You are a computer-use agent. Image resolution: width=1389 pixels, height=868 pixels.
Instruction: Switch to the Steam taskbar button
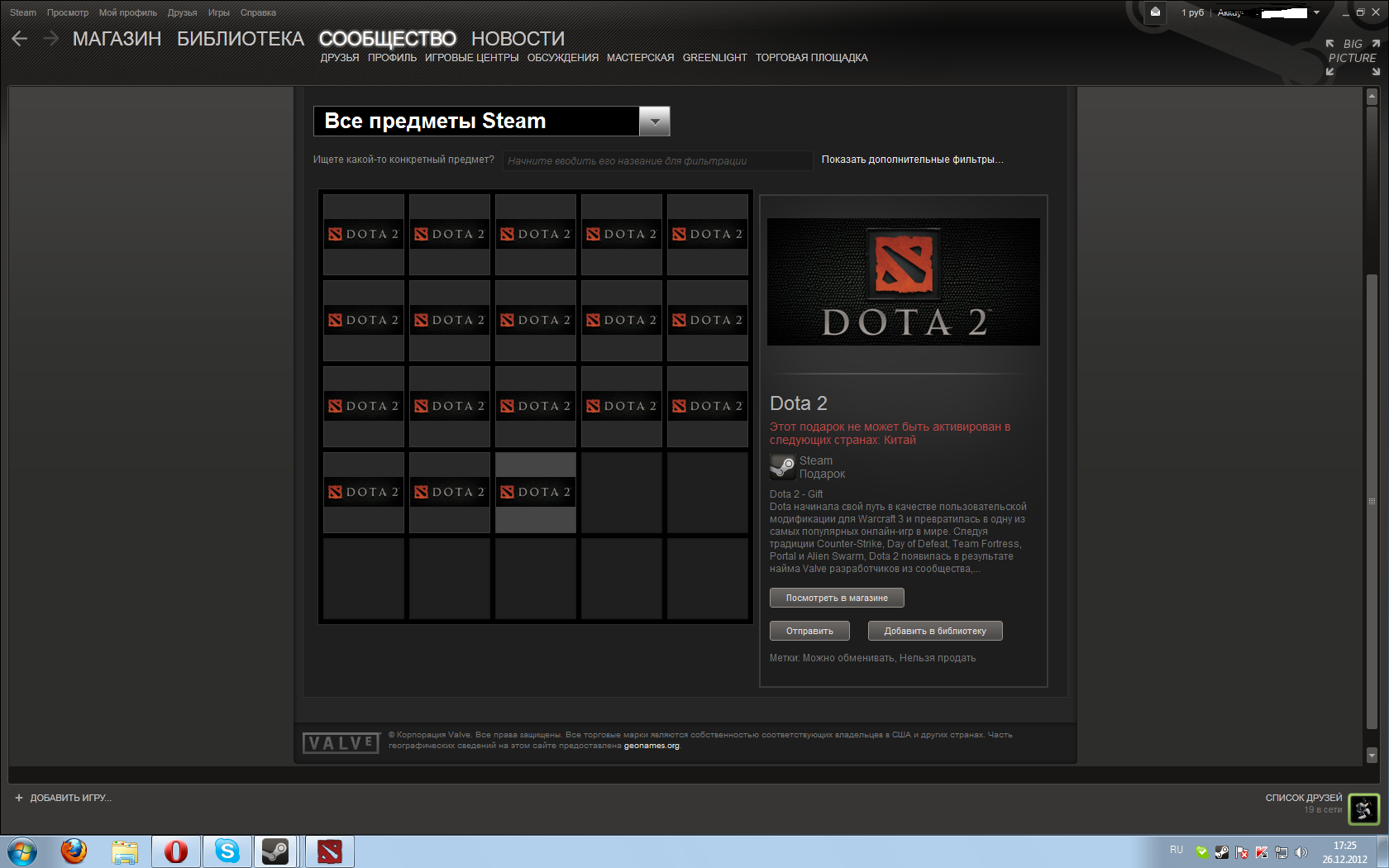(x=275, y=851)
